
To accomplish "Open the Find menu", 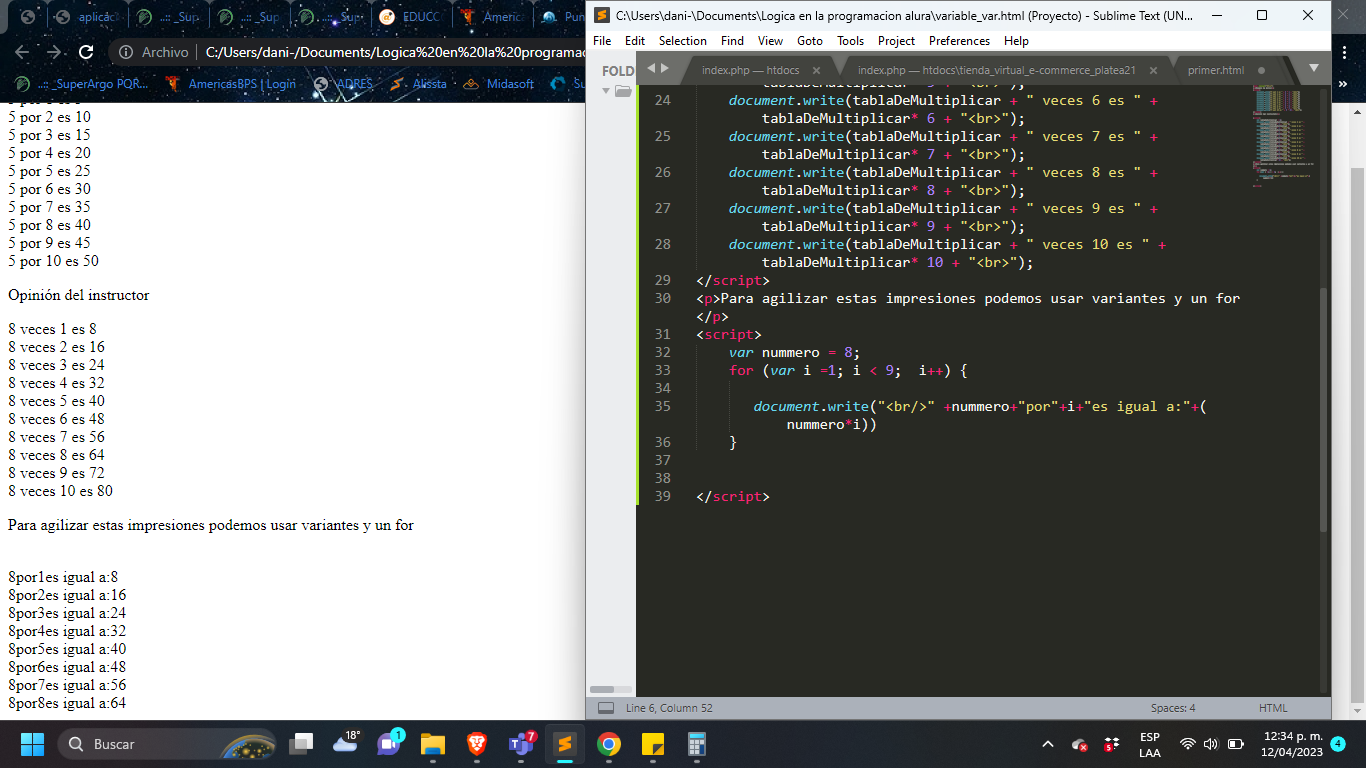I will (732, 41).
